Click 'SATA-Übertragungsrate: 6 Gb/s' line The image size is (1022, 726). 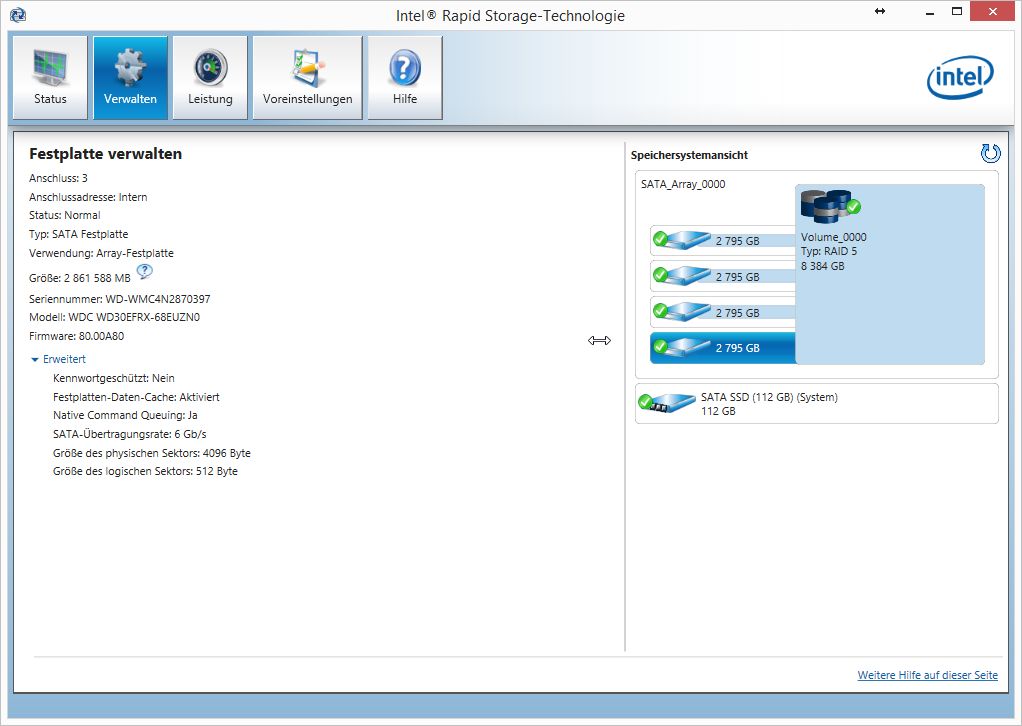[x=130, y=434]
